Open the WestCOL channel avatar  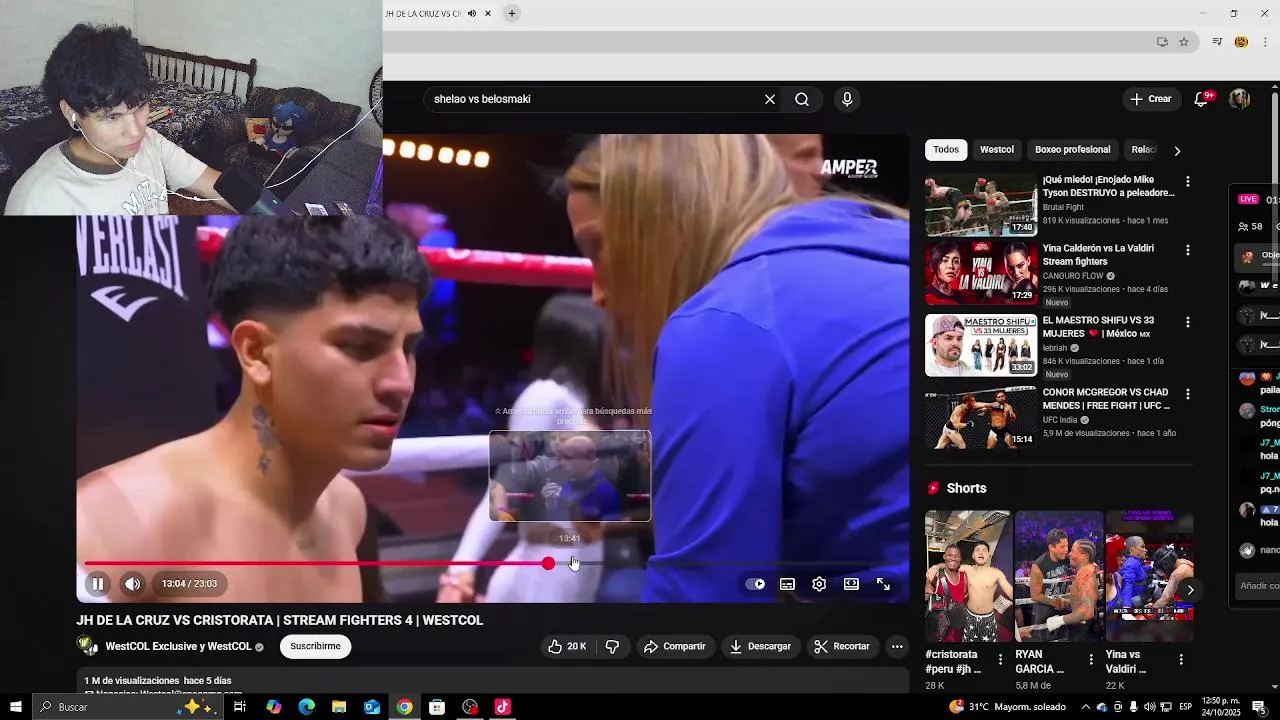click(x=88, y=646)
